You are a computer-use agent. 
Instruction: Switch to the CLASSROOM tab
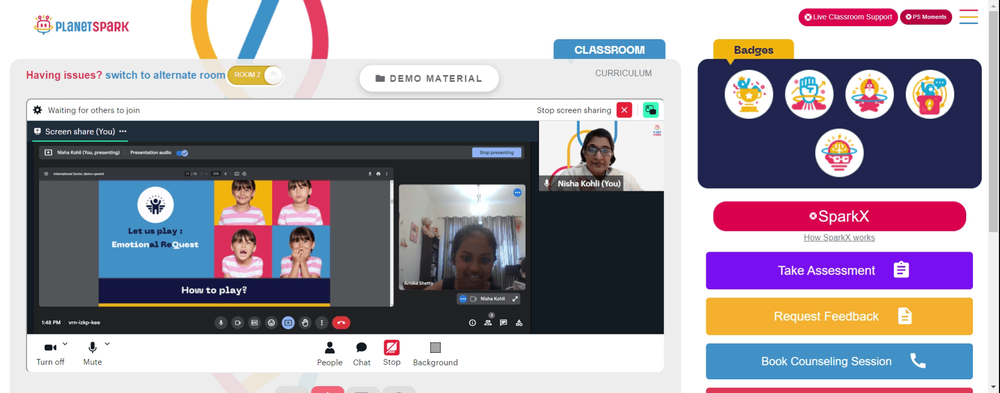[x=609, y=50]
